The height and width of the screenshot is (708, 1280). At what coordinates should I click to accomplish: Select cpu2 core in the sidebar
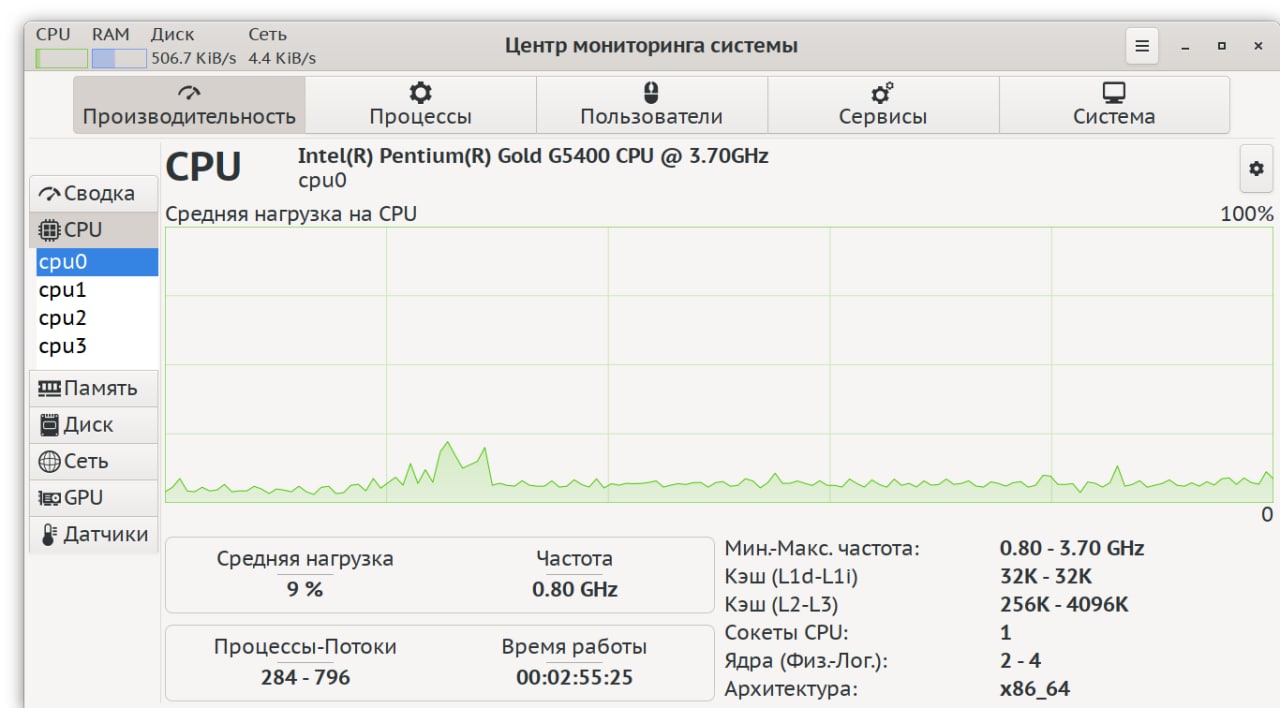pyautogui.click(x=63, y=318)
